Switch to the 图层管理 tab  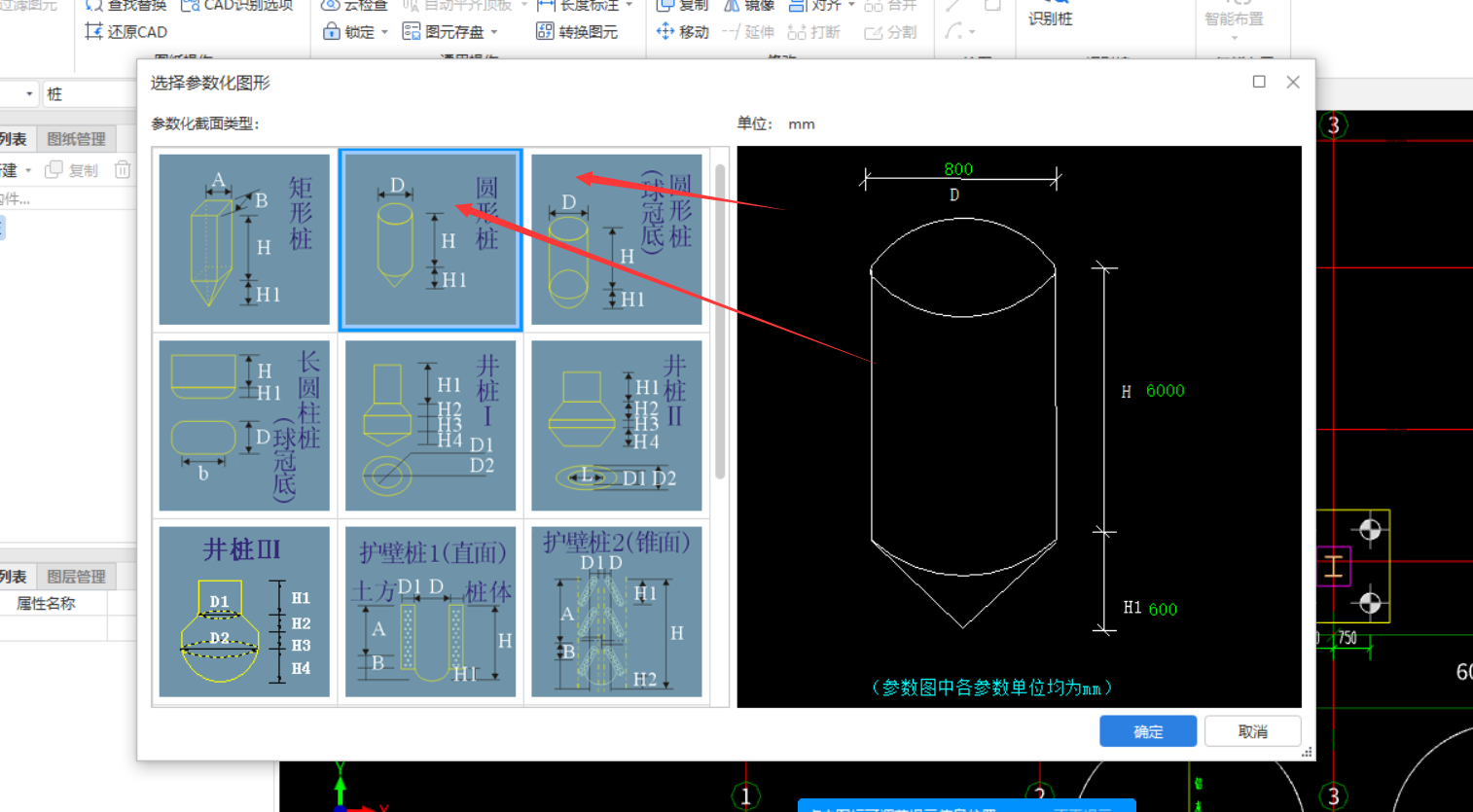point(76,577)
